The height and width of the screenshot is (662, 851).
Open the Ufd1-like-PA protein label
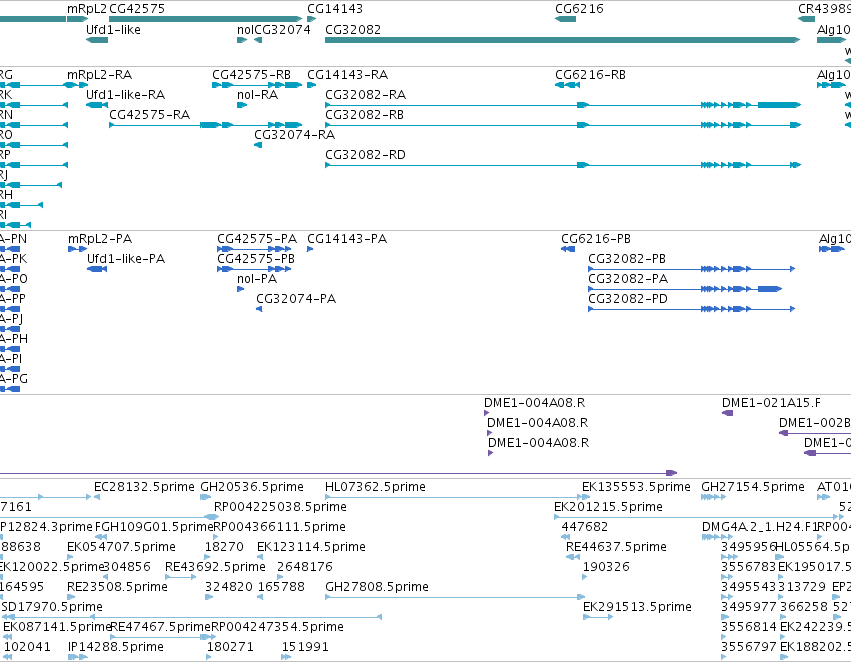[x=126, y=259]
